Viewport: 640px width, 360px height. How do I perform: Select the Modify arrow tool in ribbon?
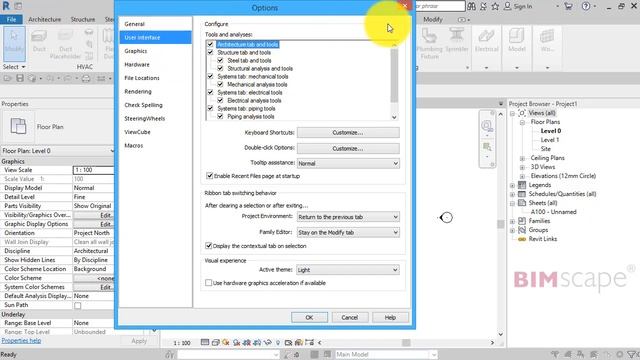click(14, 44)
